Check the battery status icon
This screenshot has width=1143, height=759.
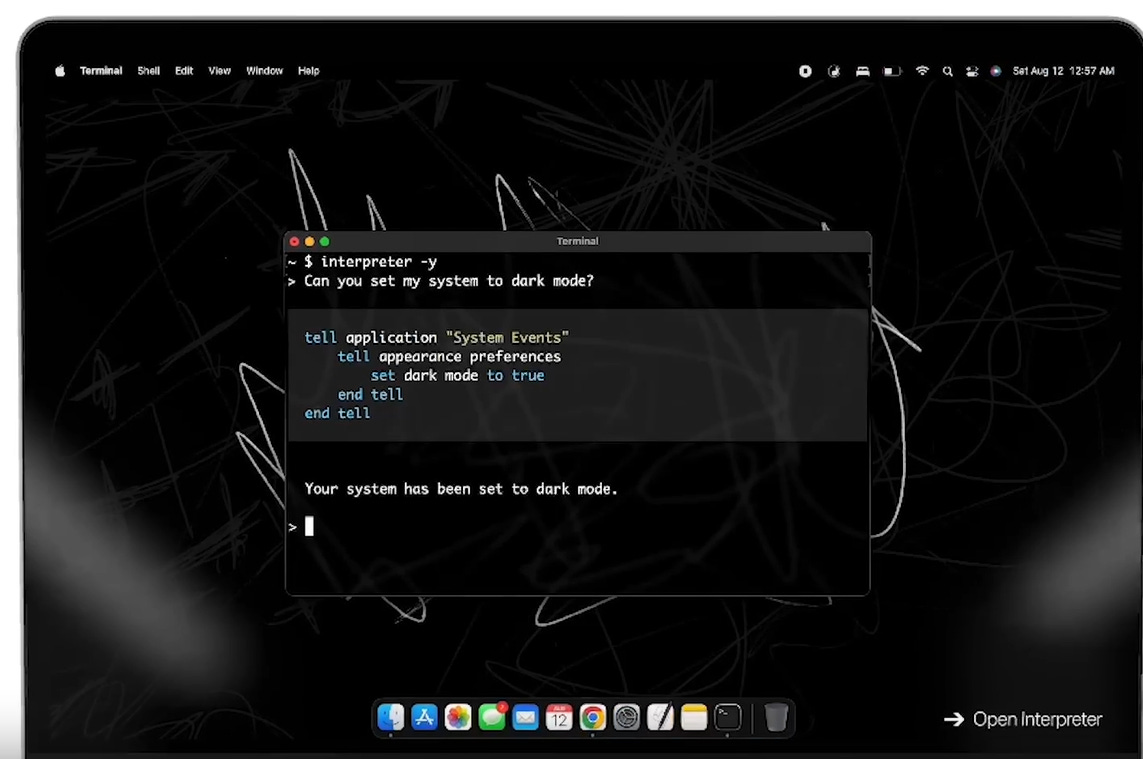point(892,71)
